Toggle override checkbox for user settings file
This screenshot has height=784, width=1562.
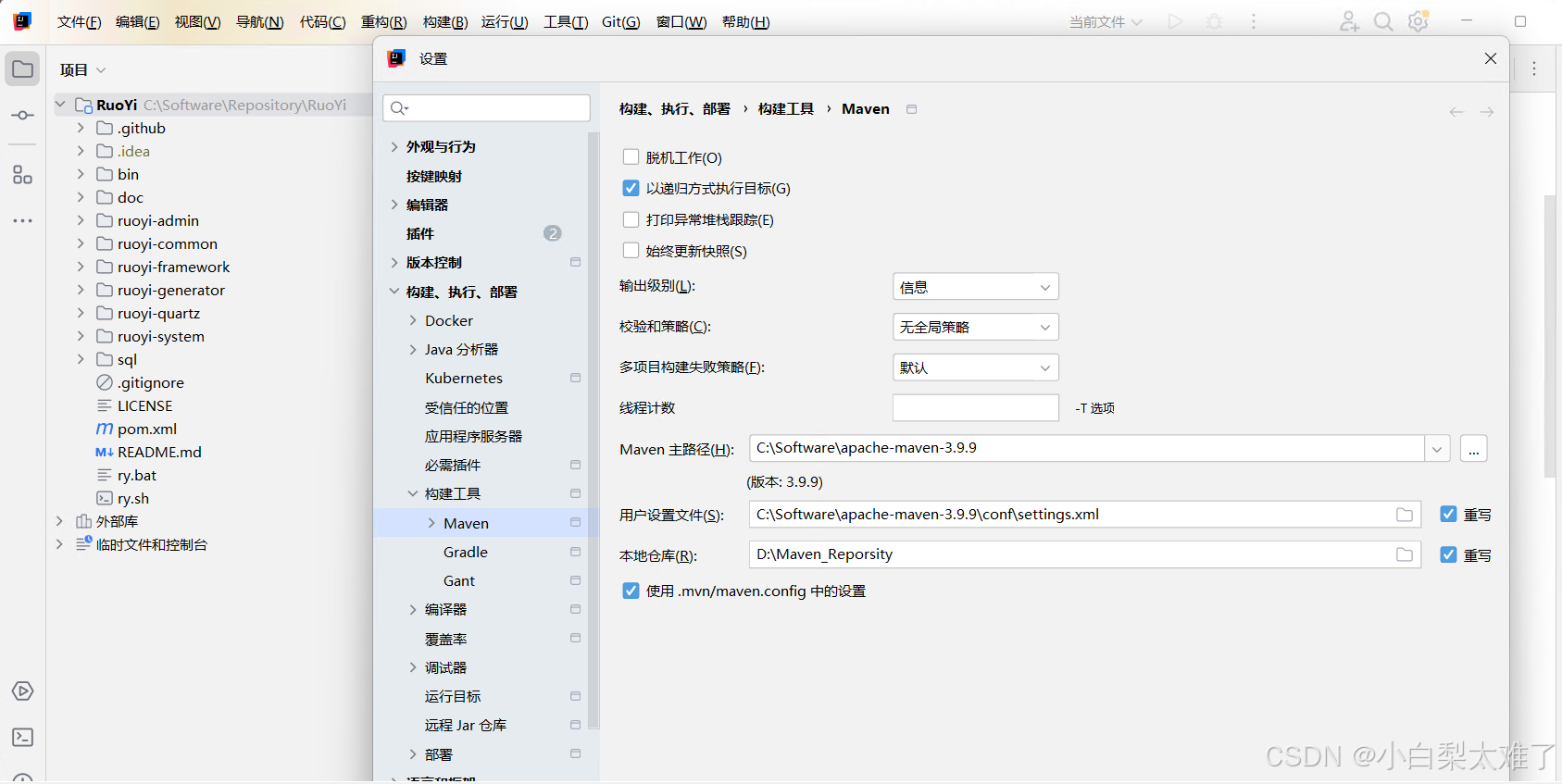pos(1448,514)
